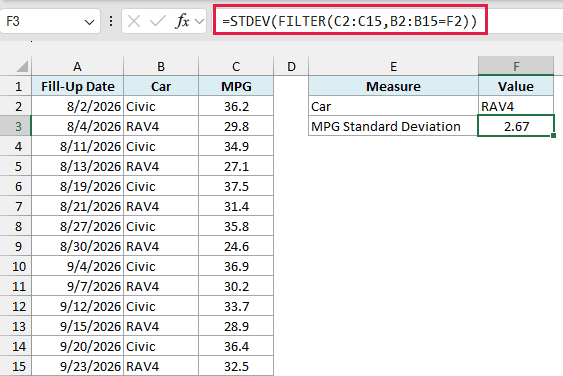
Task: Click the Civic cell in row 2
Action: tap(161, 106)
